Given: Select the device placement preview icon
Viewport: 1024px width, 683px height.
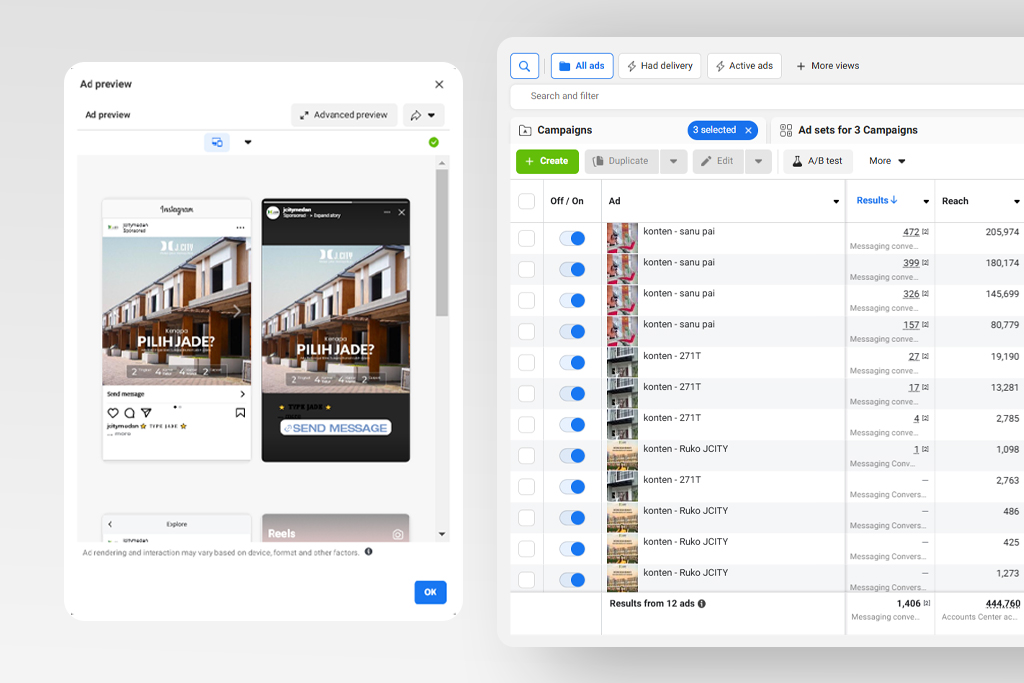Looking at the screenshot, I should click(216, 142).
